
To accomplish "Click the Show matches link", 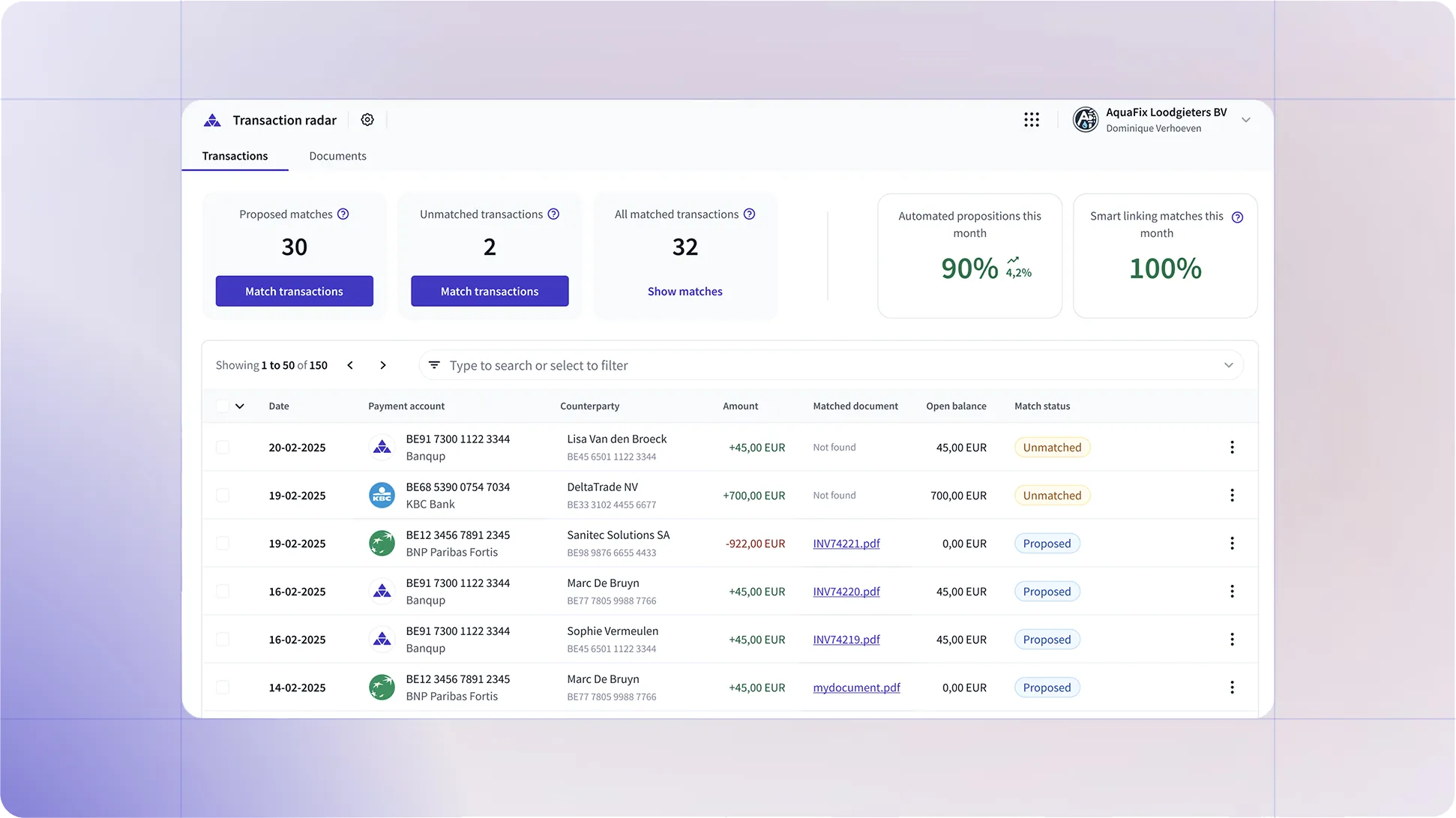I will click(x=685, y=292).
